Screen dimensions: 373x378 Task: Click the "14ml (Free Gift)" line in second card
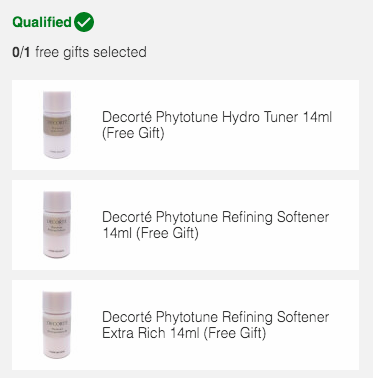click(150, 233)
